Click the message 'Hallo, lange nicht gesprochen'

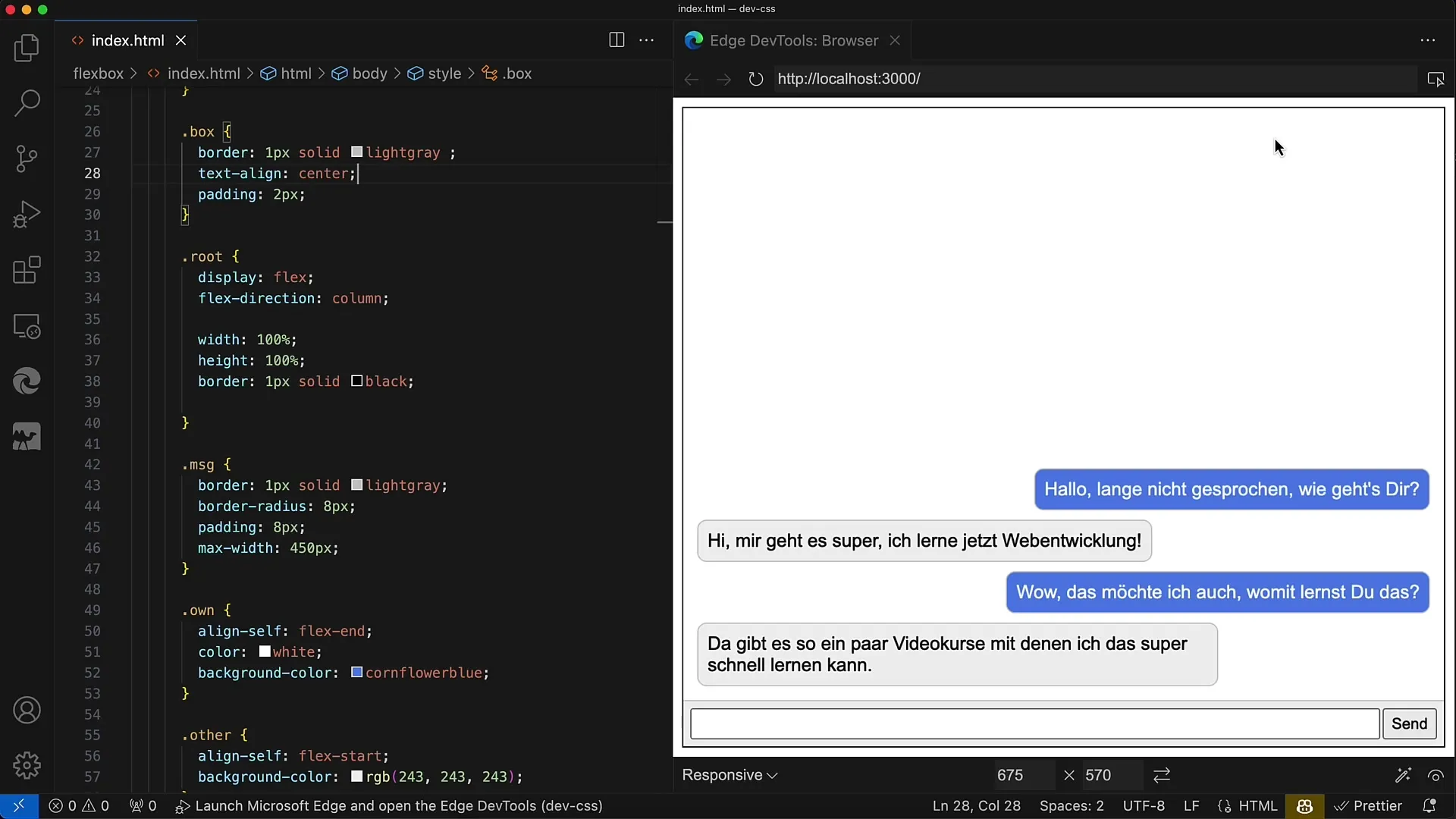[1232, 489]
